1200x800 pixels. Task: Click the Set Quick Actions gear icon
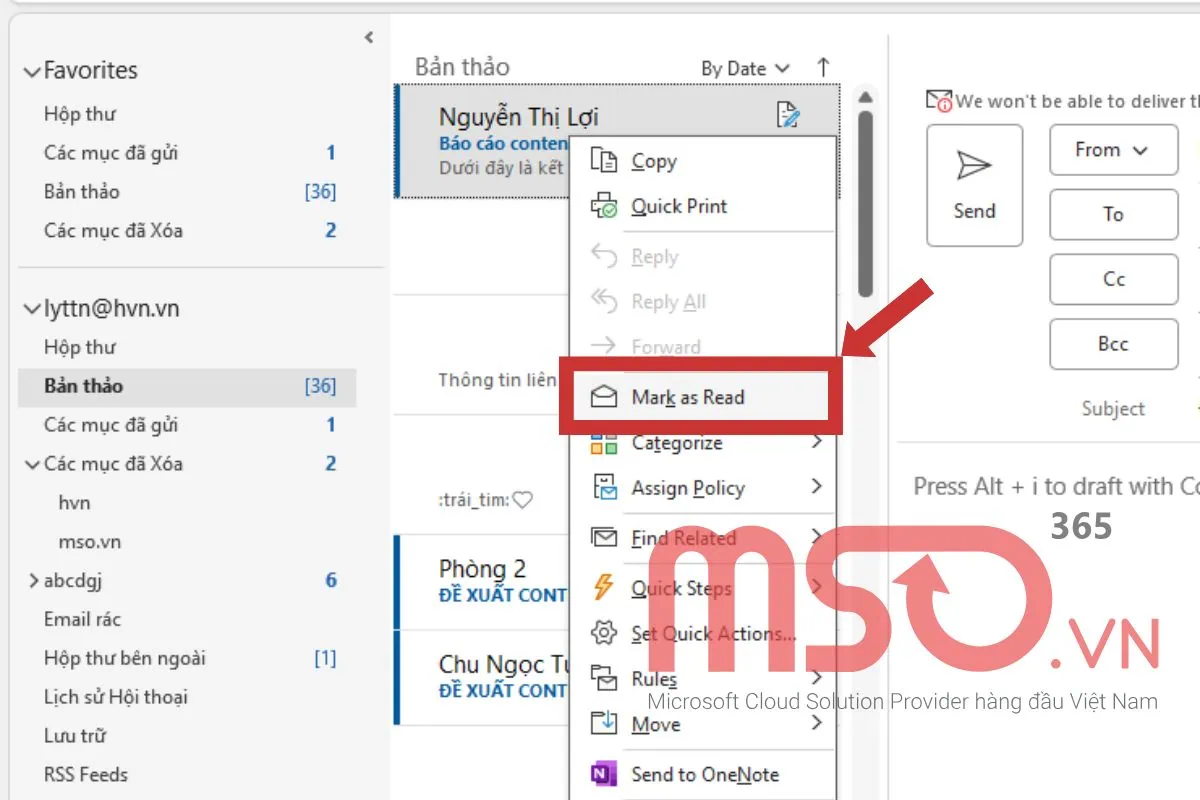(x=604, y=633)
